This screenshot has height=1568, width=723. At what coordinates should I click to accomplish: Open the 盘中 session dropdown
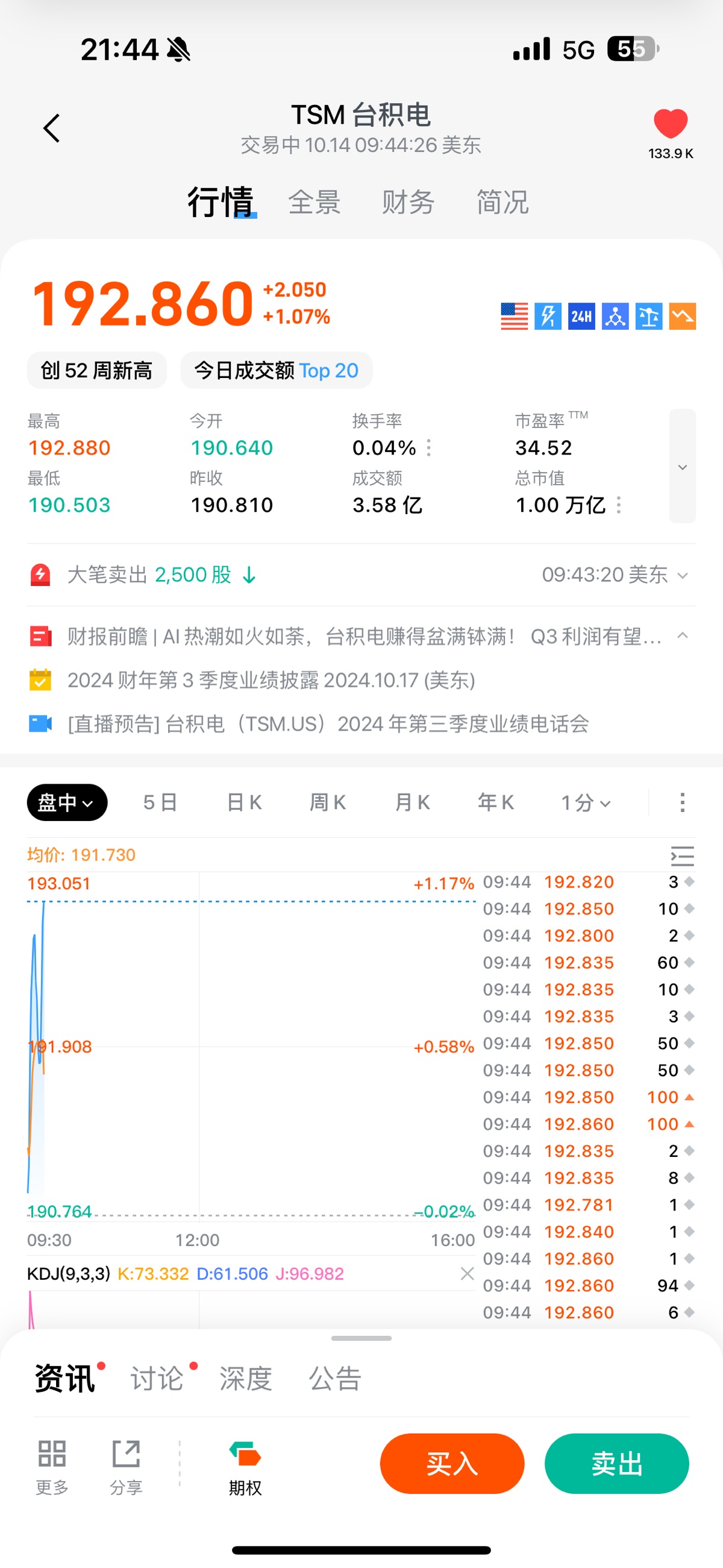pyautogui.click(x=67, y=802)
